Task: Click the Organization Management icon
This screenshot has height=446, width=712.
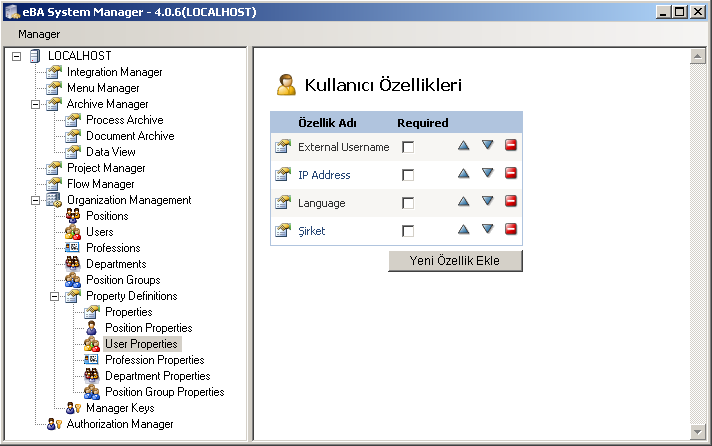Action: (54, 200)
